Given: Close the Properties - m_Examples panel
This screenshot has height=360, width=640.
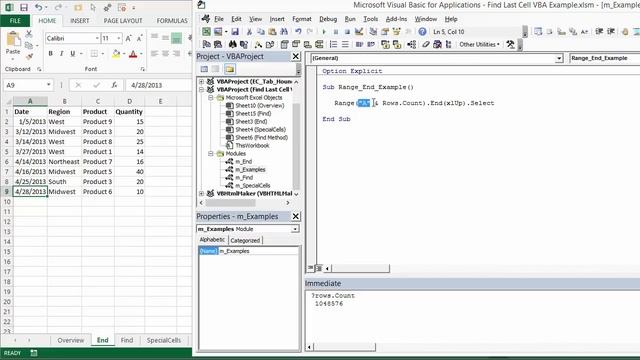Looking at the screenshot, I should click(x=296, y=216).
